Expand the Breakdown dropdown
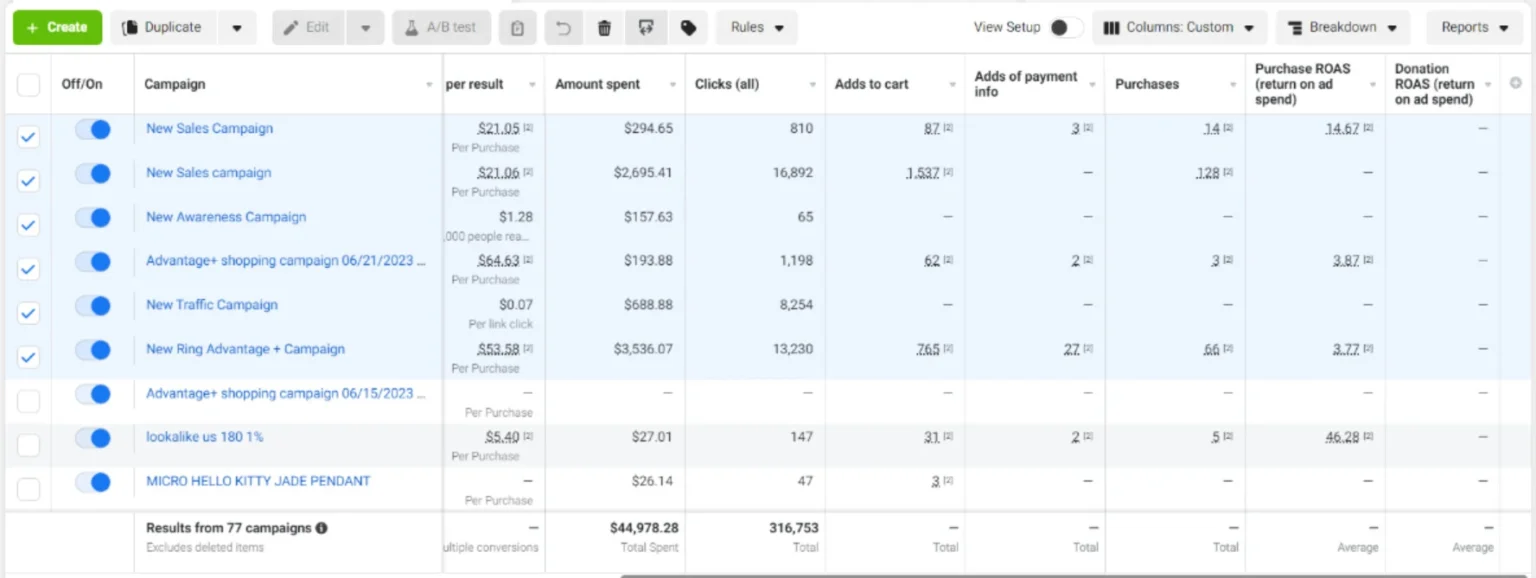 coord(1342,28)
